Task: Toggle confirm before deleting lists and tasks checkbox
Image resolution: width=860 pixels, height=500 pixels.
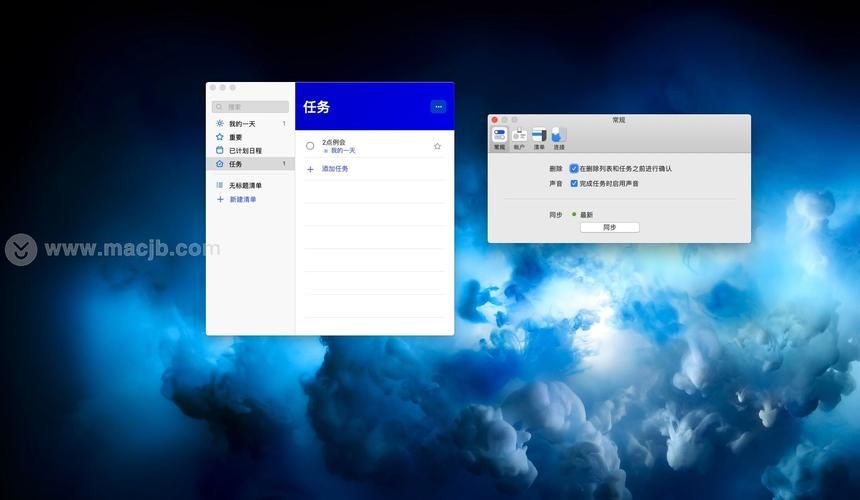Action: 574,168
